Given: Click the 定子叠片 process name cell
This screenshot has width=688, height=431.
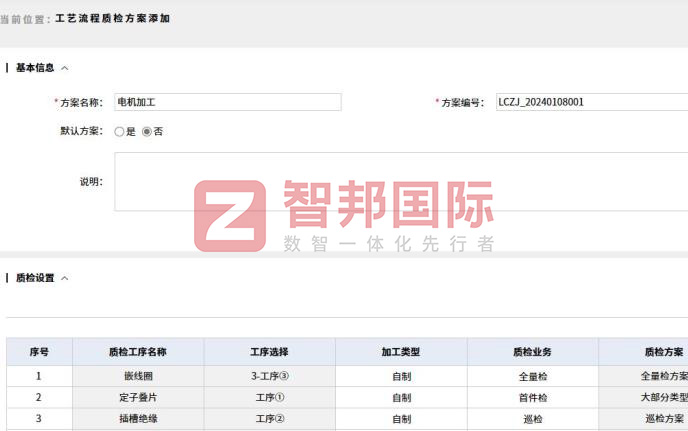Looking at the screenshot, I should [138, 397].
